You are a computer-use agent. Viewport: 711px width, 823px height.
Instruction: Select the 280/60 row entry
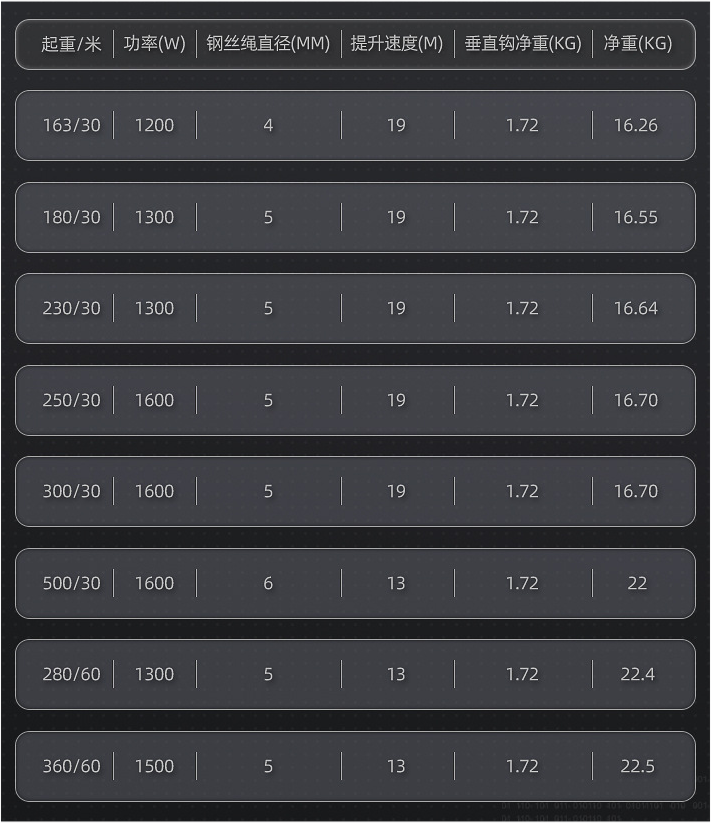tap(71, 674)
